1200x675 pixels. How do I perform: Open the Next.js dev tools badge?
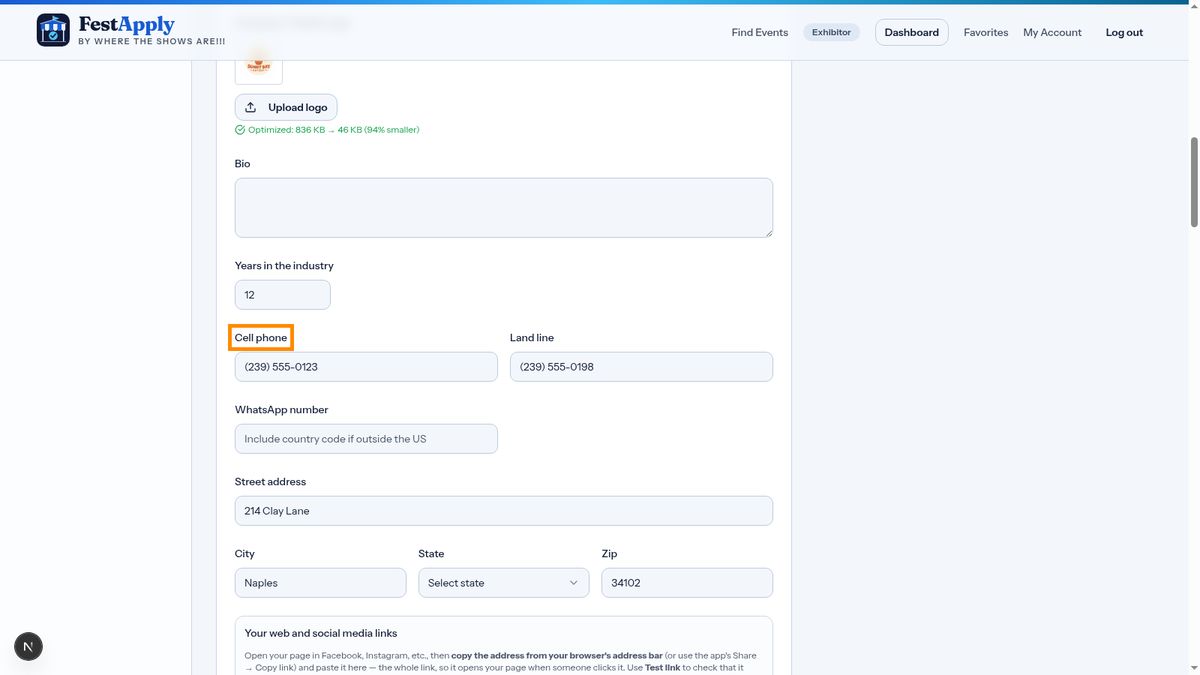28,646
